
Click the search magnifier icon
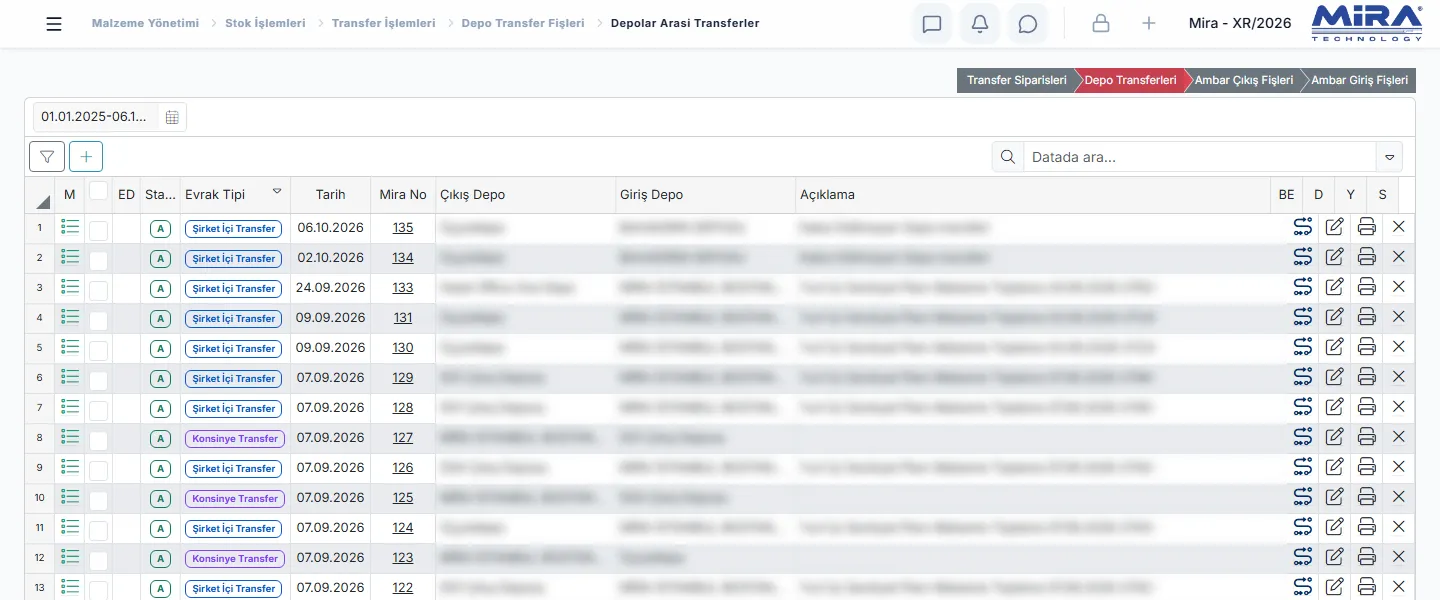pos(1008,157)
